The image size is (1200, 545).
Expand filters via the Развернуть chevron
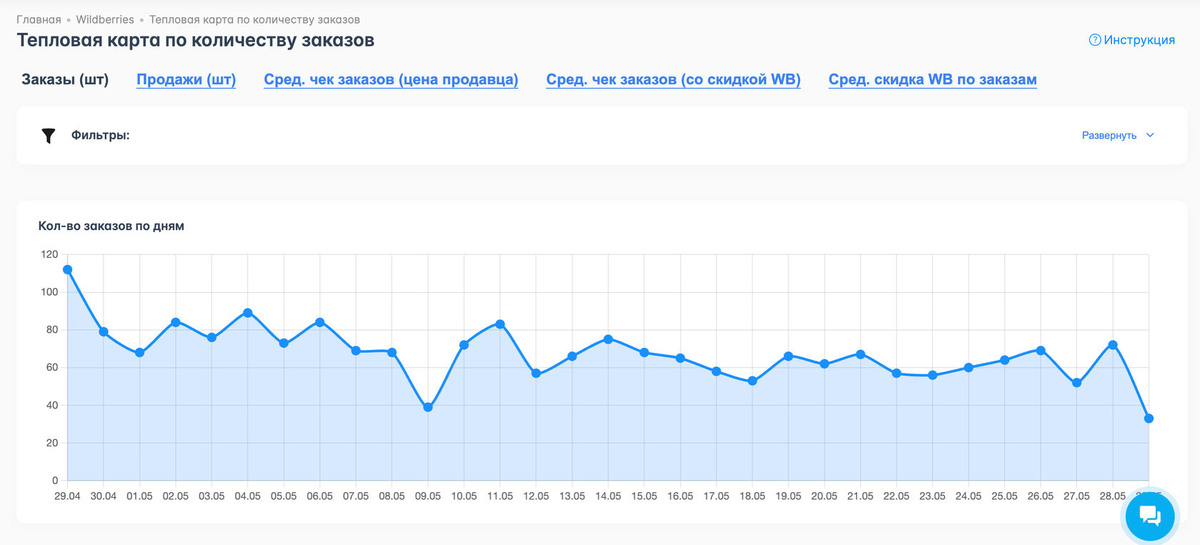[1150, 135]
